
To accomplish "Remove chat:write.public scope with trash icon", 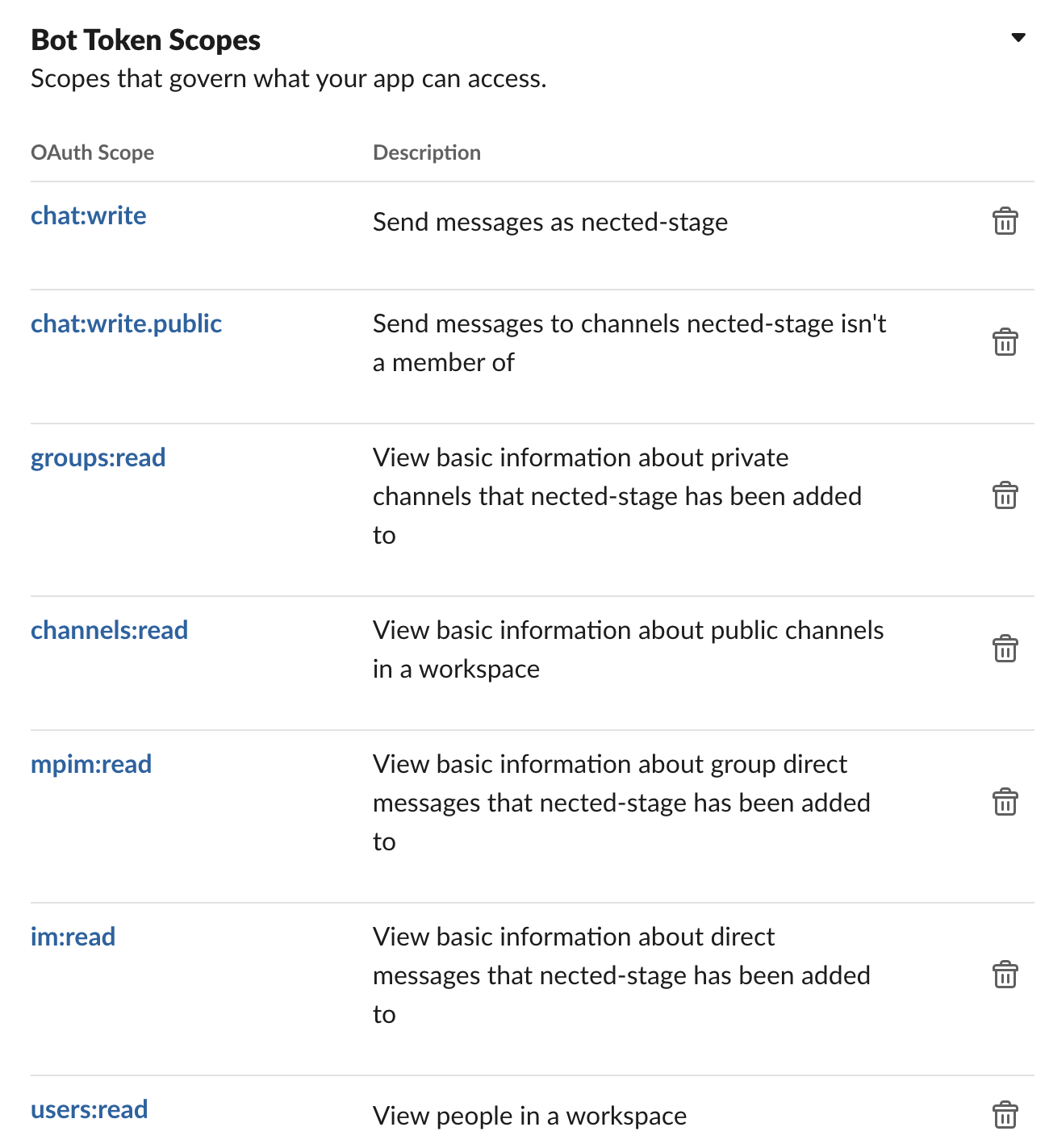I will coord(1005,342).
